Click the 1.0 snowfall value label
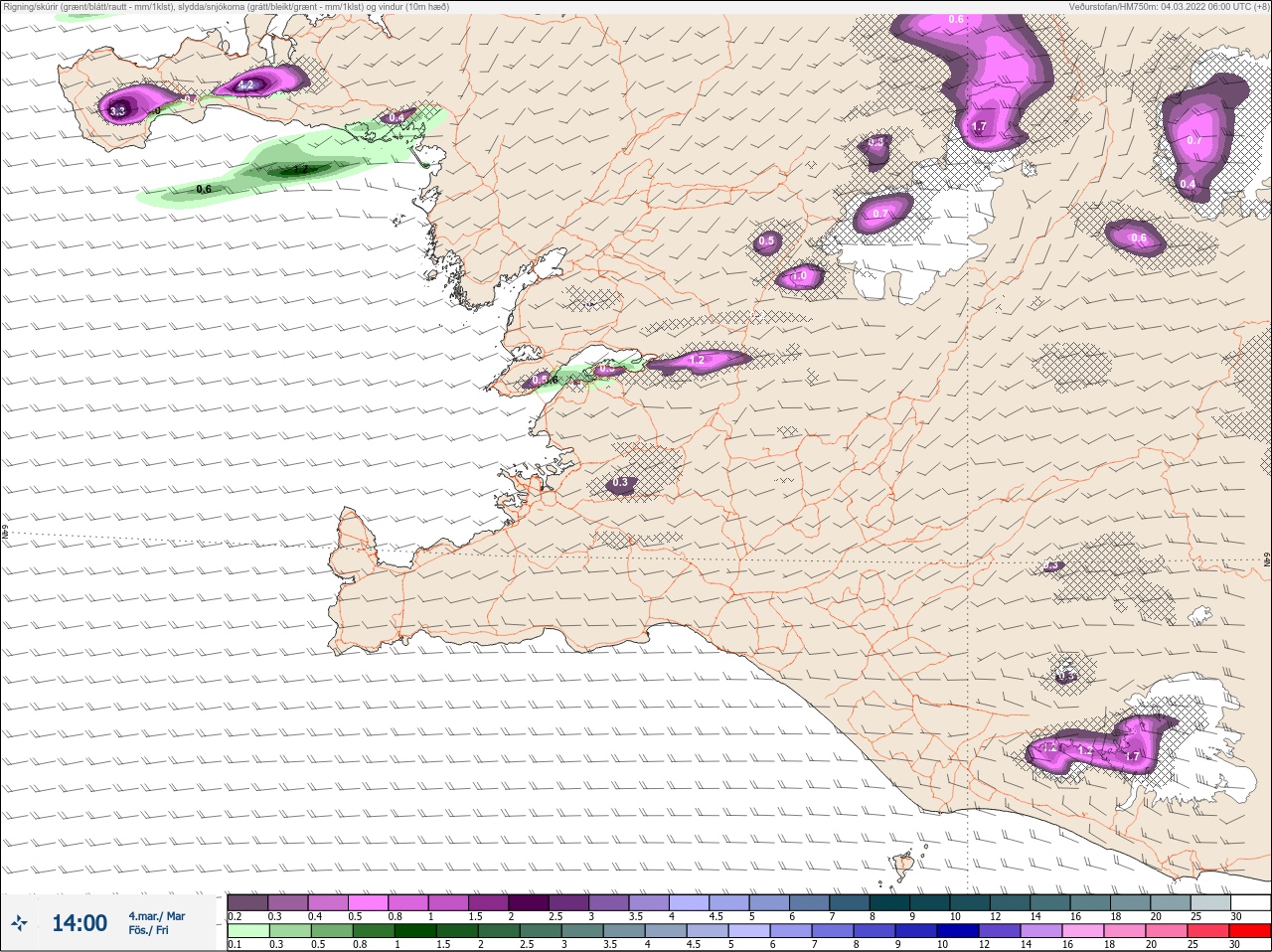The width and height of the screenshot is (1272, 952). (800, 276)
